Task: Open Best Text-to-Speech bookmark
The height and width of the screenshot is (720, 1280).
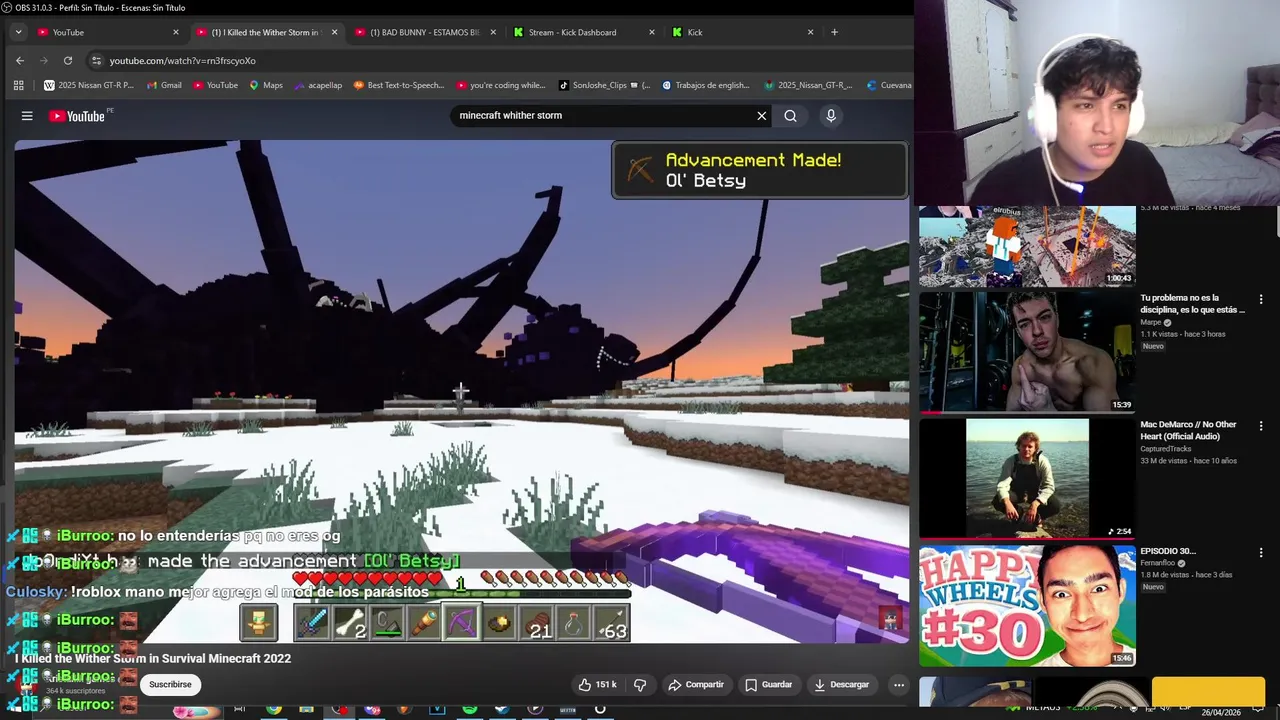Action: tap(398, 85)
